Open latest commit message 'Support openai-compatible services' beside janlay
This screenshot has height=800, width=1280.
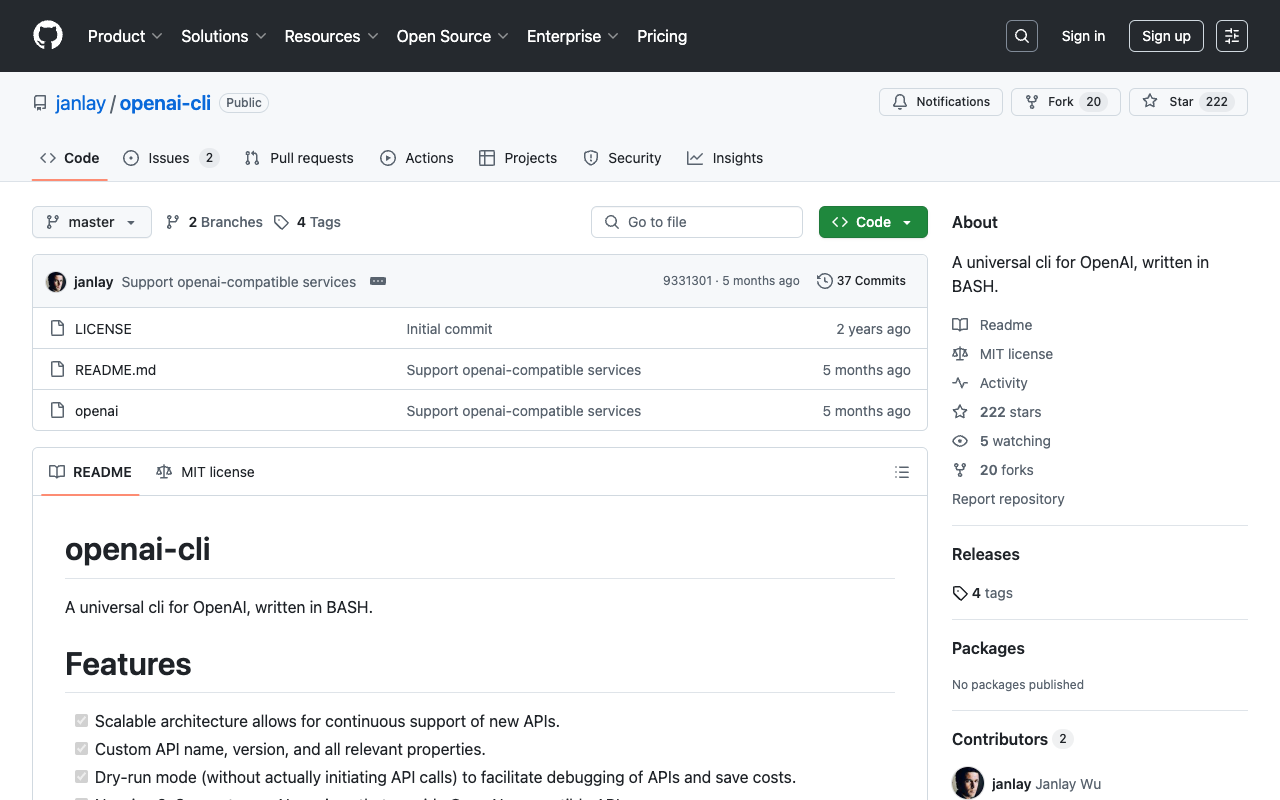[x=239, y=282]
